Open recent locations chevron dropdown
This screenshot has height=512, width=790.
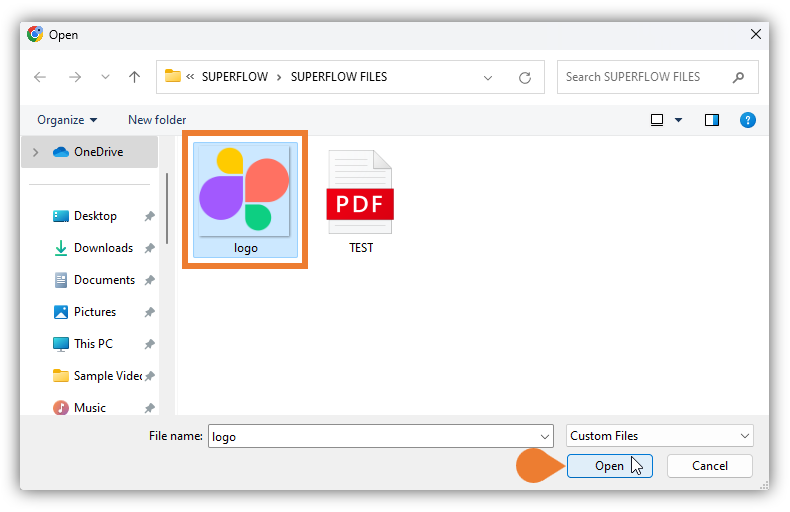[x=105, y=77]
